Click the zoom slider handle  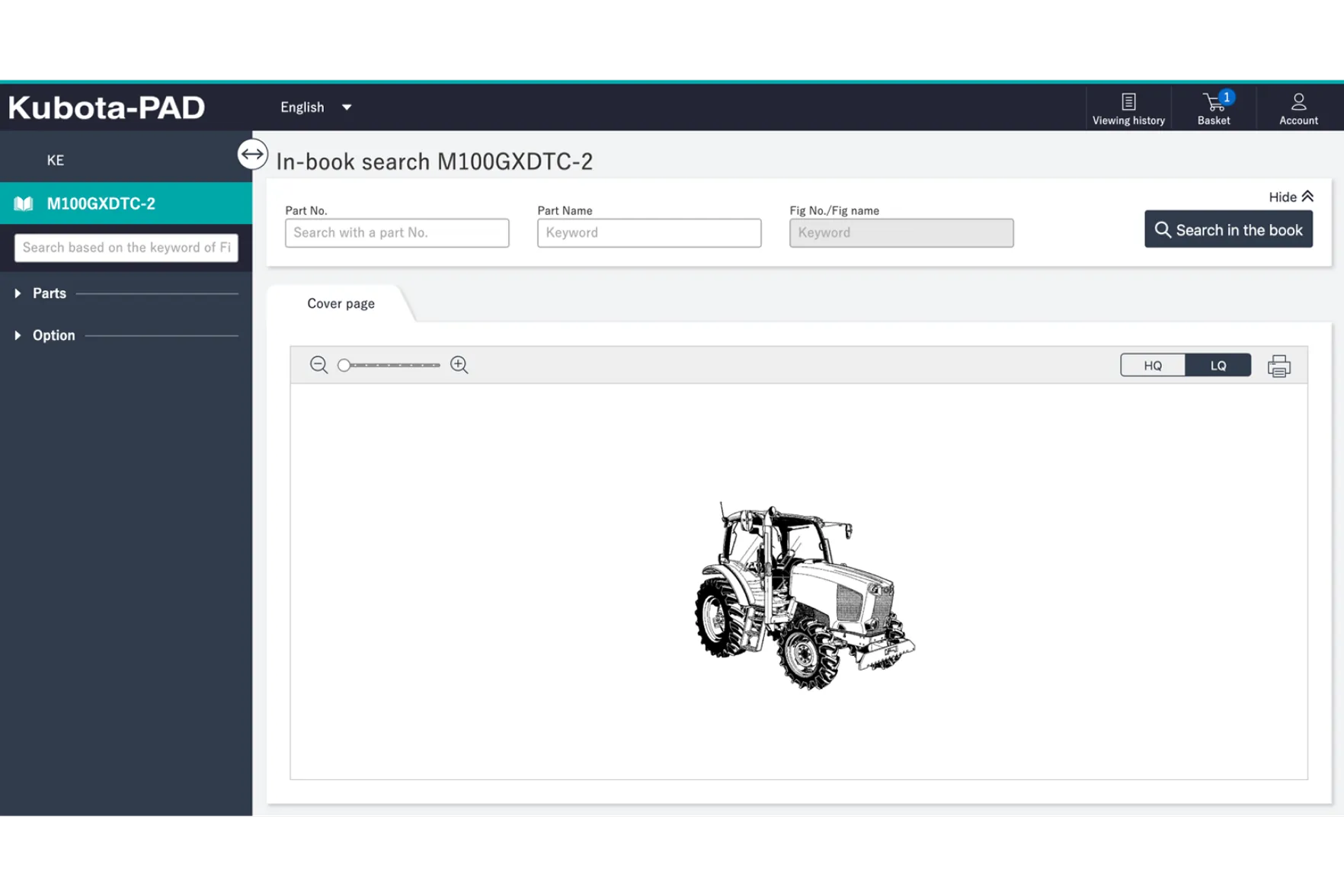(x=344, y=366)
